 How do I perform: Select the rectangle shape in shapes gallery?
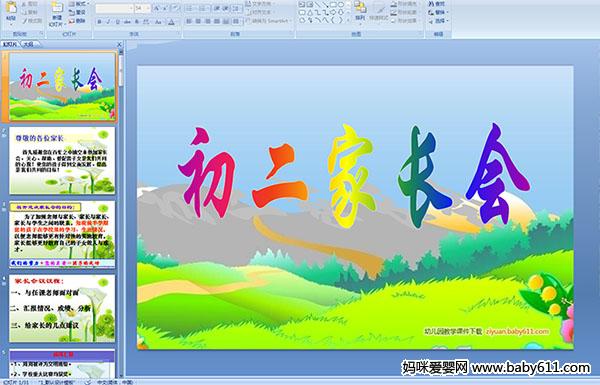pyautogui.click(x=333, y=4)
